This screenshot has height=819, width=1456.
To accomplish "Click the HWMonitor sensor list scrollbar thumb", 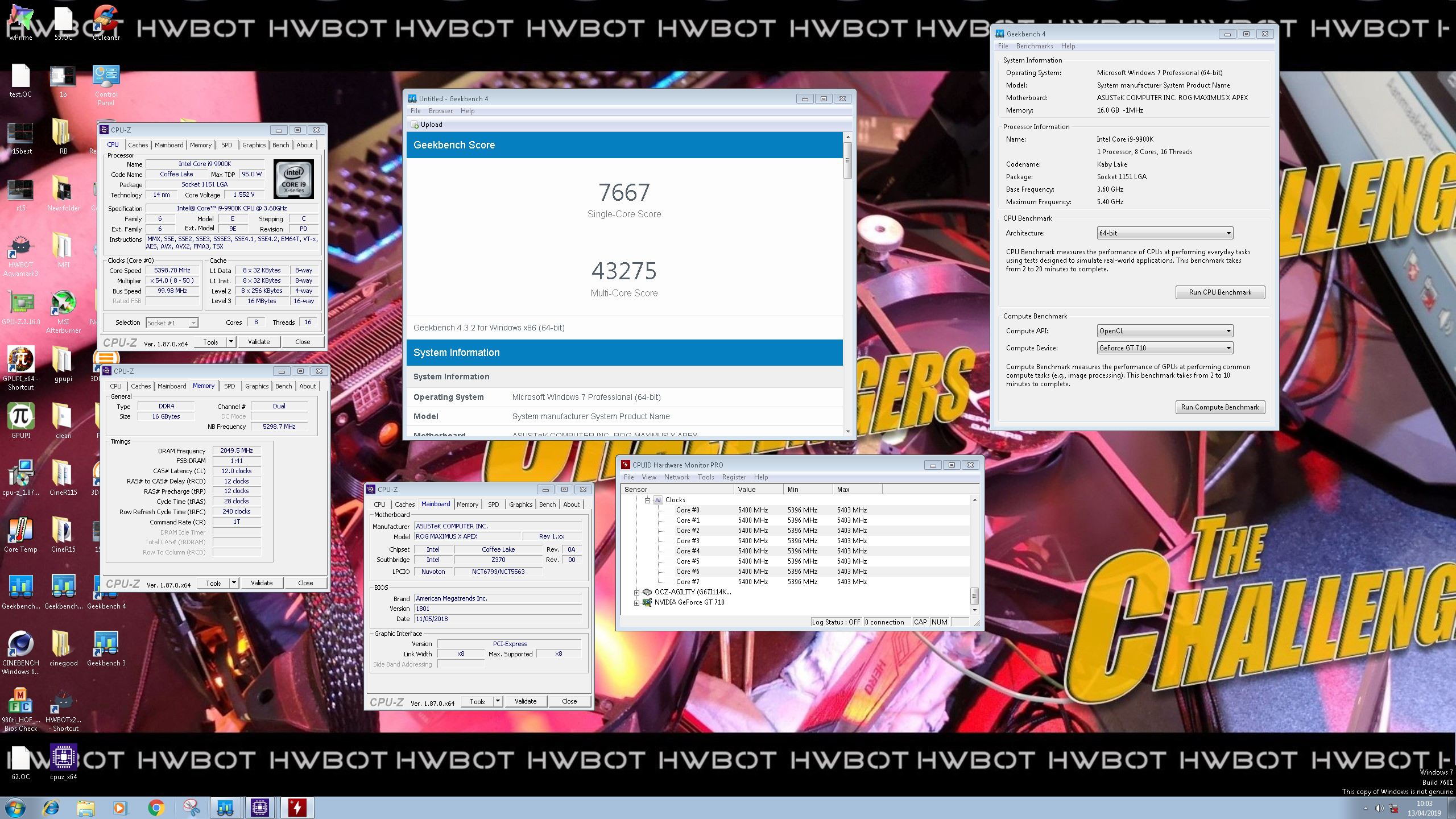I will [974, 596].
